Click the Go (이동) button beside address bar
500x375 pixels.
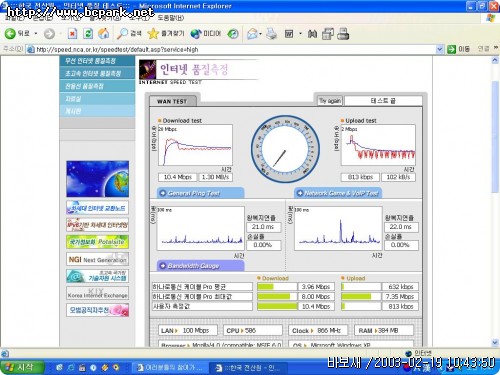pyautogui.click(x=459, y=49)
